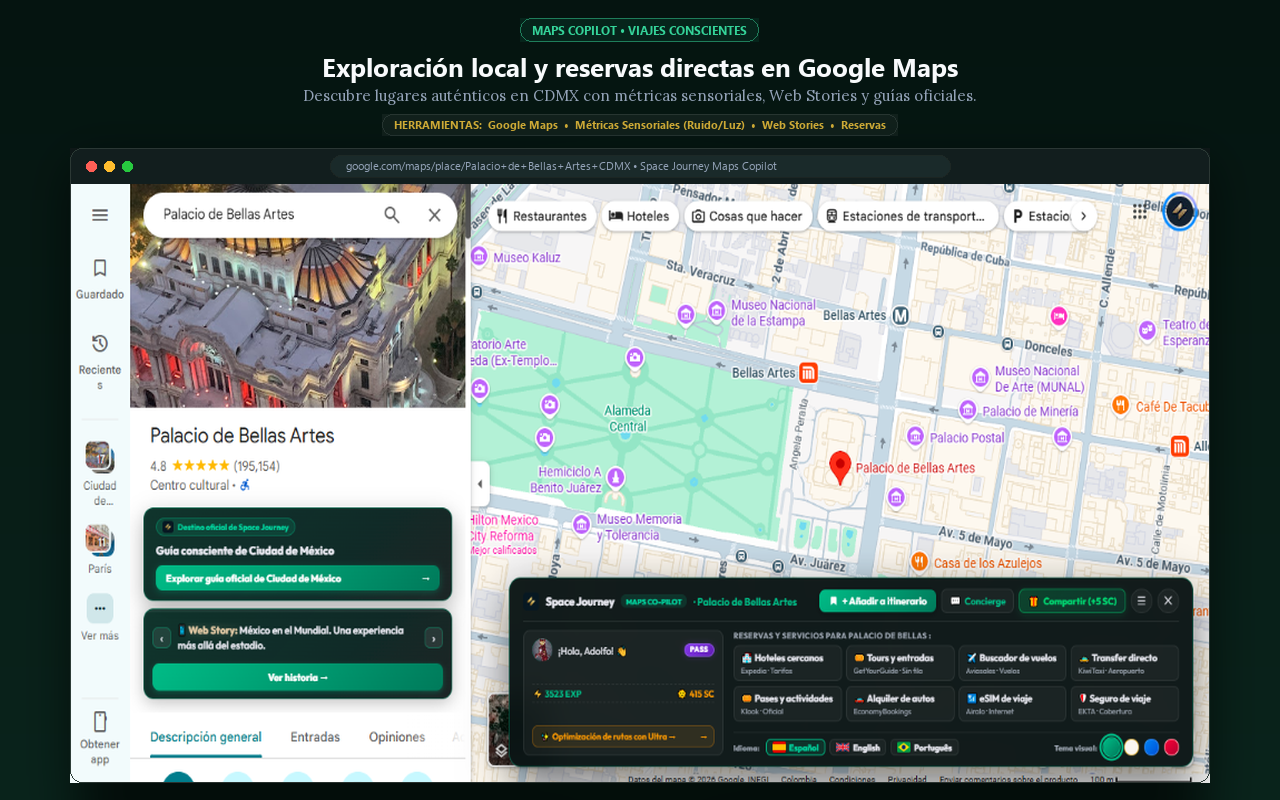Open the Ciudad de México saved list thumbnail
Image resolution: width=1280 pixels, height=800 pixels.
[x=99, y=456]
